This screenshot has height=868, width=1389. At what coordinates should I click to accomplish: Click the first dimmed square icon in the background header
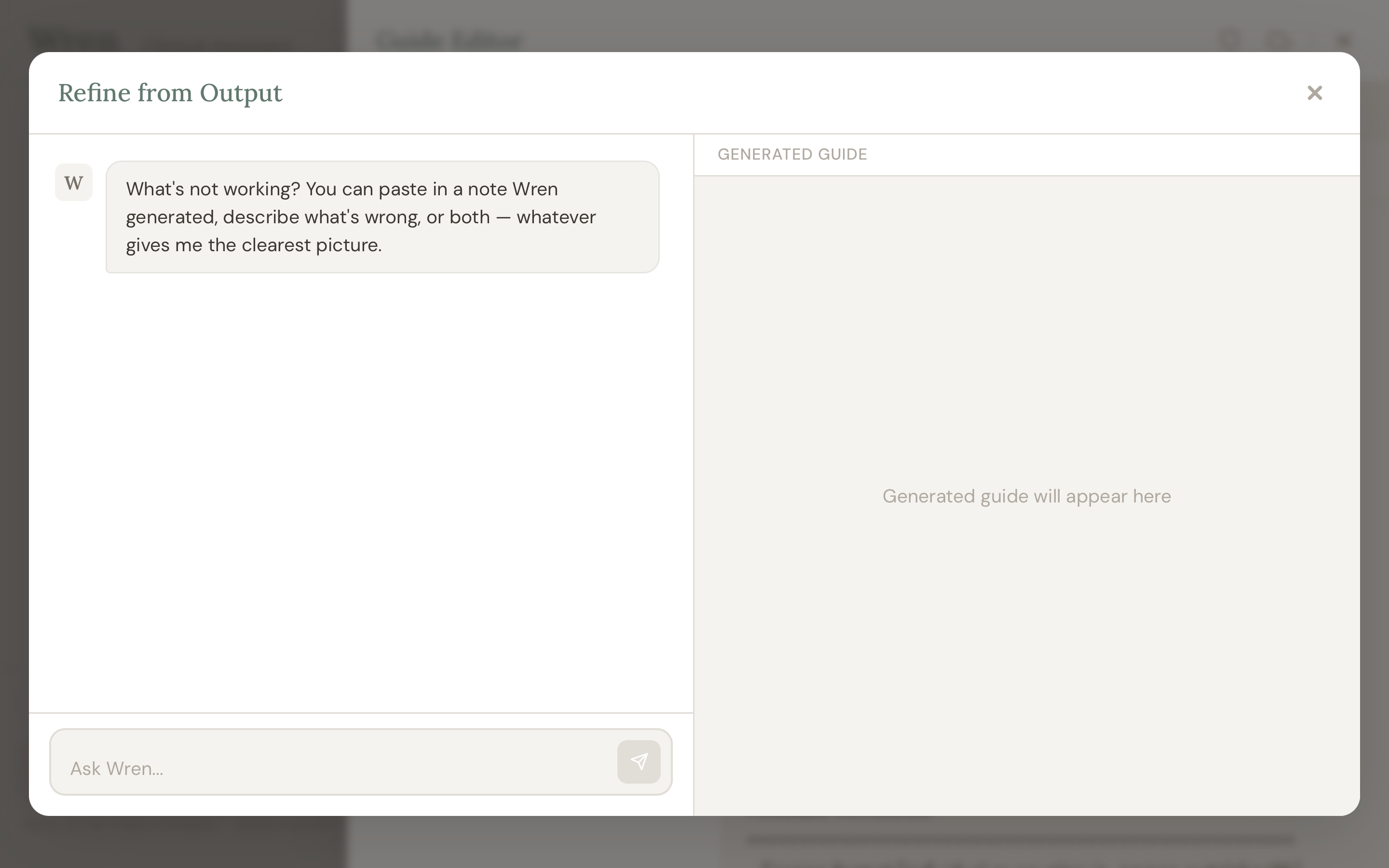coord(1229,40)
